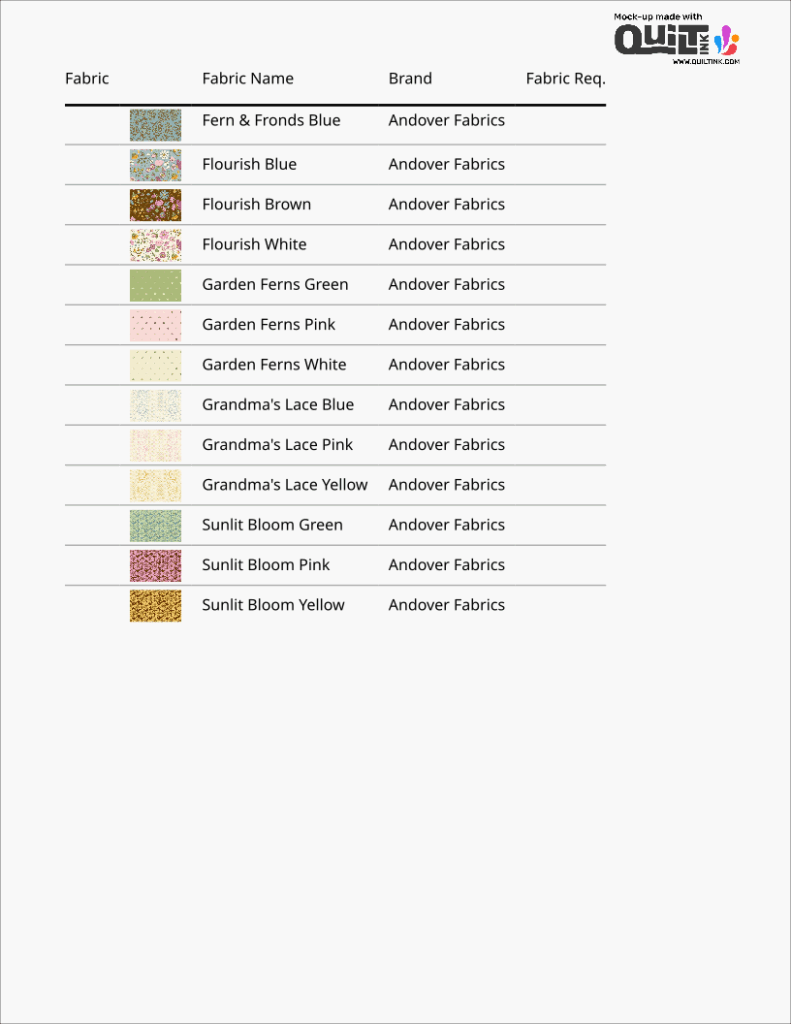
Task: Click the Garden Ferns White swatch
Action: [155, 365]
